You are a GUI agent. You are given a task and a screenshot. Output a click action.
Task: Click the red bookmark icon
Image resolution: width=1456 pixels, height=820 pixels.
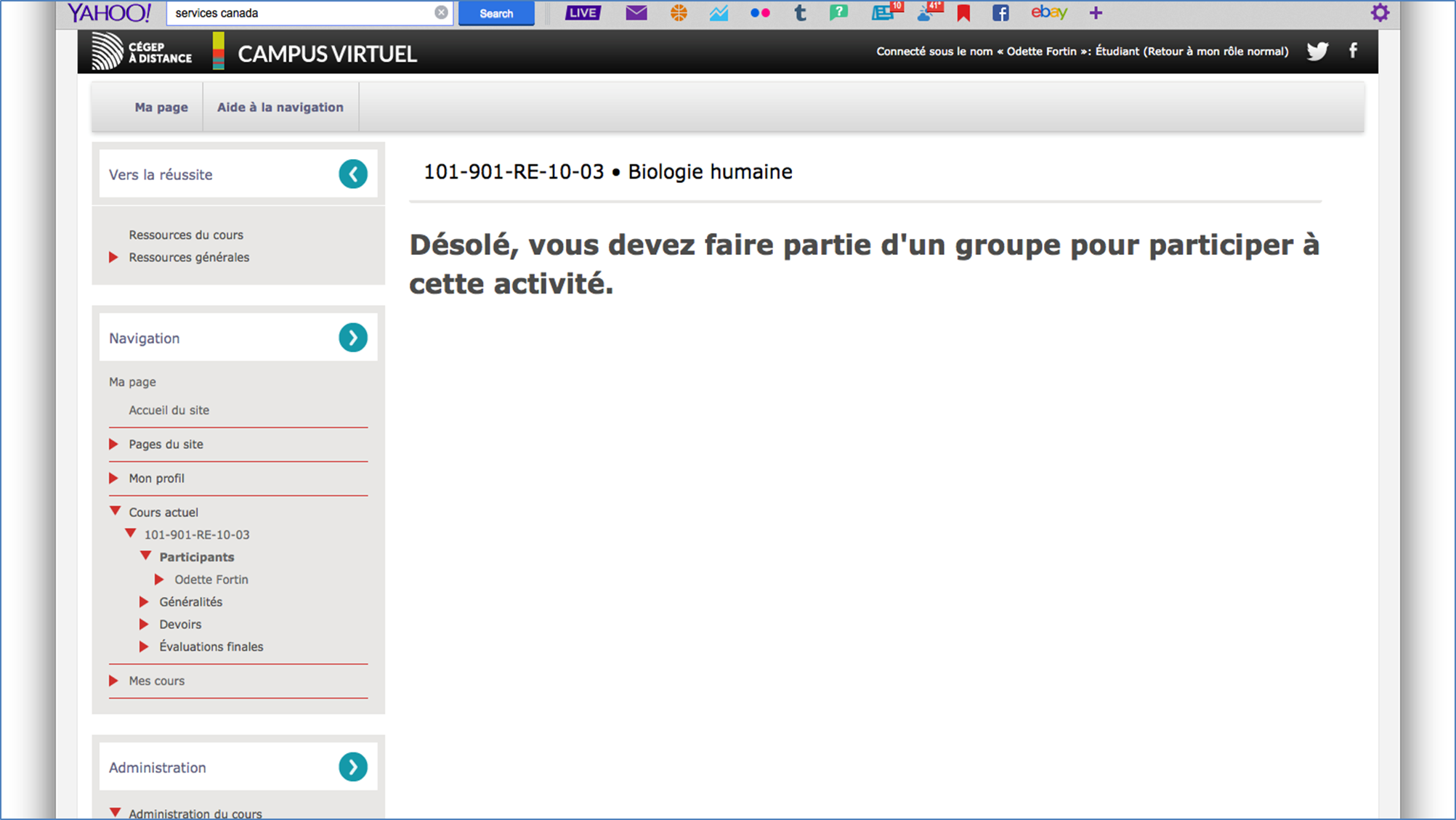(963, 13)
